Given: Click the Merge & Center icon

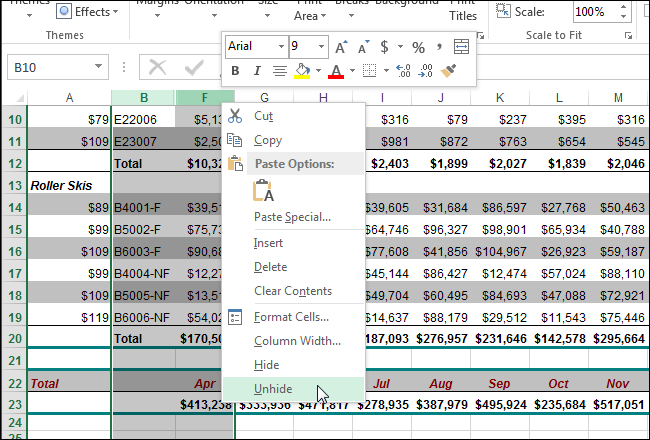Looking at the screenshot, I should coord(461,47).
